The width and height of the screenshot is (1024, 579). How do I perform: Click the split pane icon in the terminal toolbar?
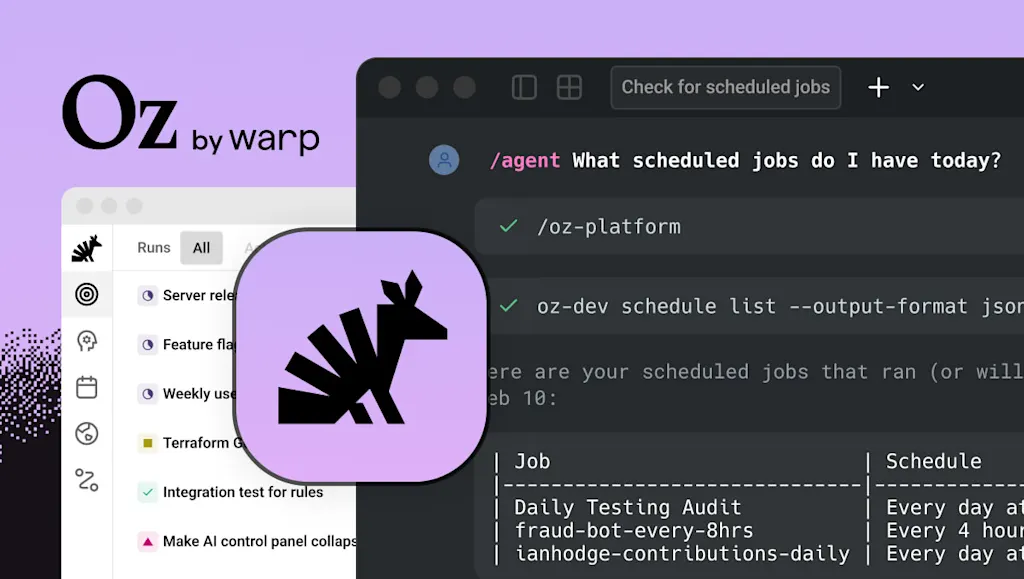524,87
